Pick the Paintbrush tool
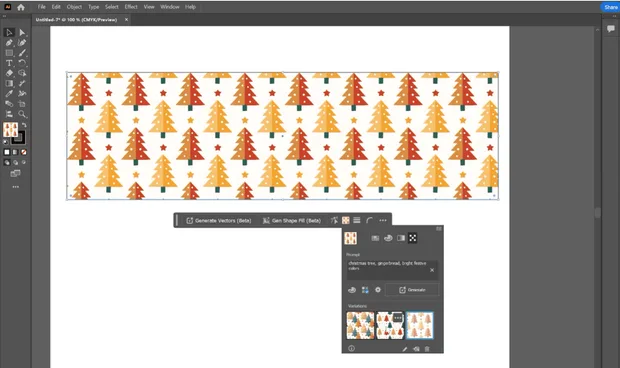 point(22,53)
